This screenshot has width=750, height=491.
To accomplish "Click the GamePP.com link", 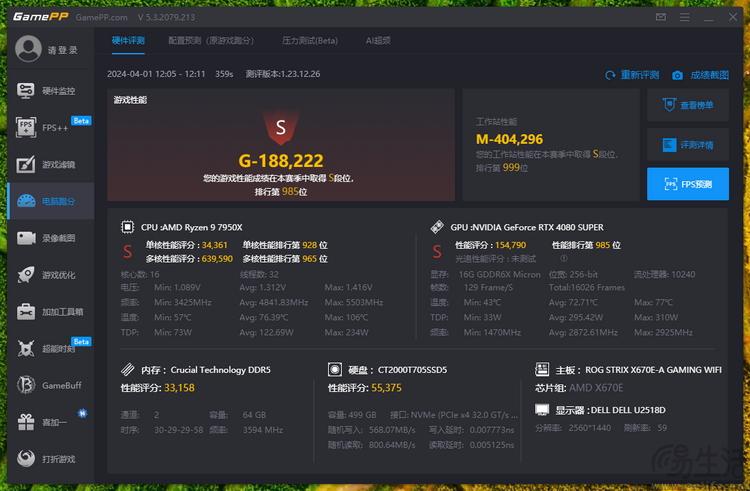I will (x=101, y=17).
